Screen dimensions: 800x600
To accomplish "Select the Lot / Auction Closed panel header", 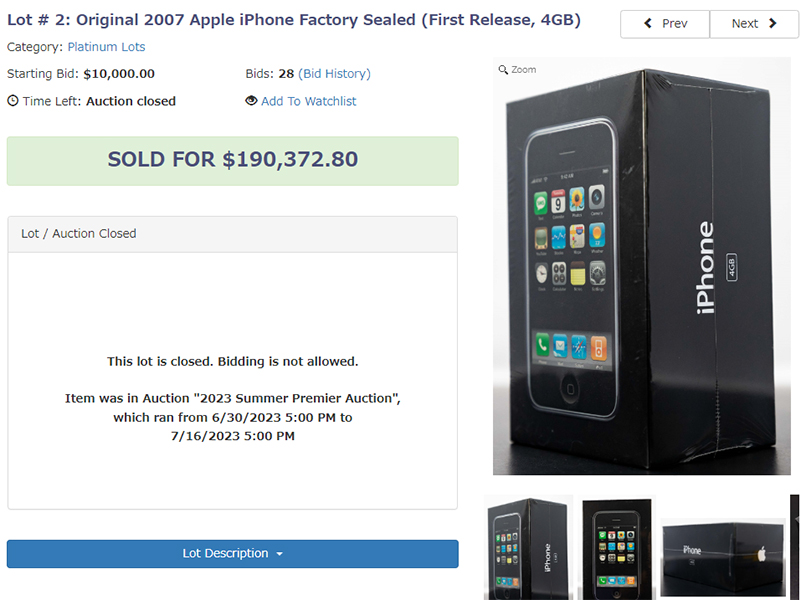I will pos(232,234).
